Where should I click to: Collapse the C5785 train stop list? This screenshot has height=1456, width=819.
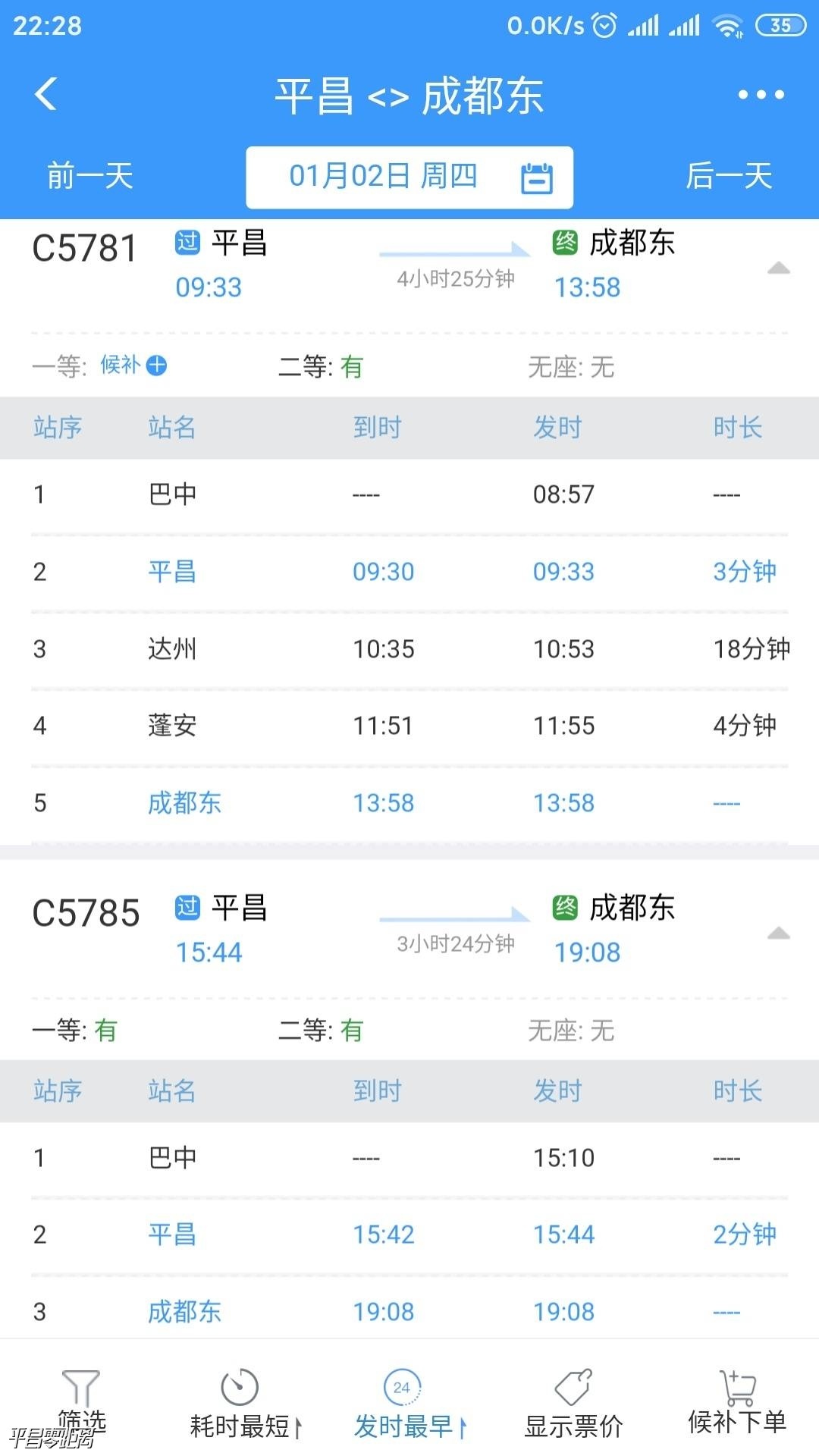[x=778, y=934]
